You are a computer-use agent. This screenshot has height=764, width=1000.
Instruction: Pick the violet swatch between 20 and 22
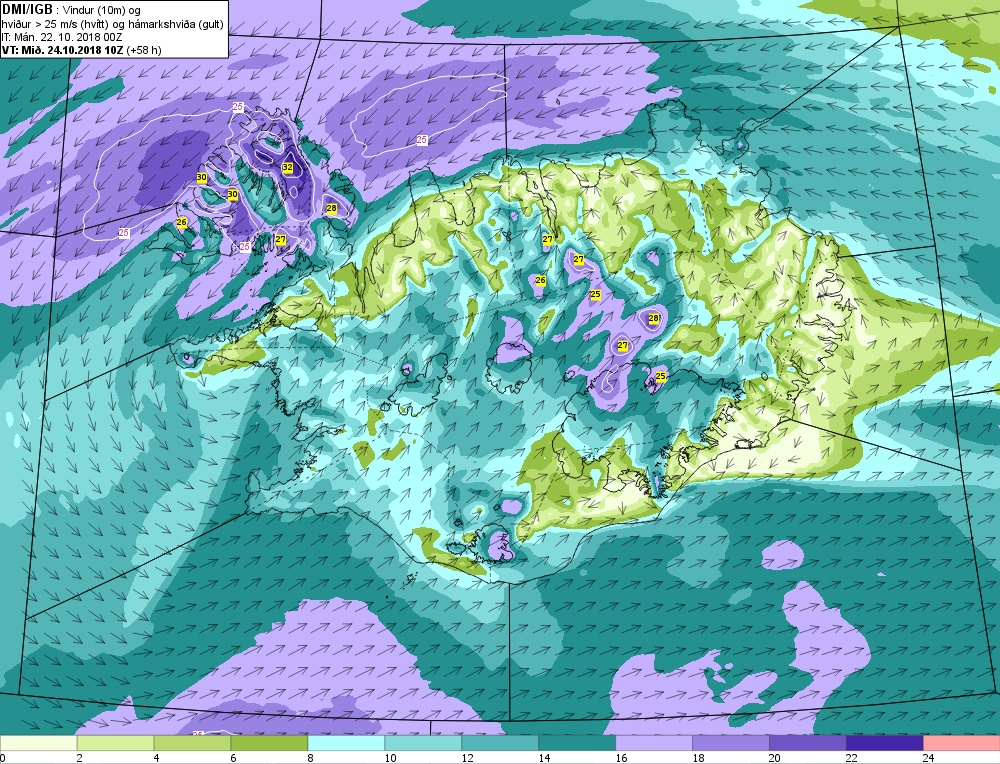807,743
